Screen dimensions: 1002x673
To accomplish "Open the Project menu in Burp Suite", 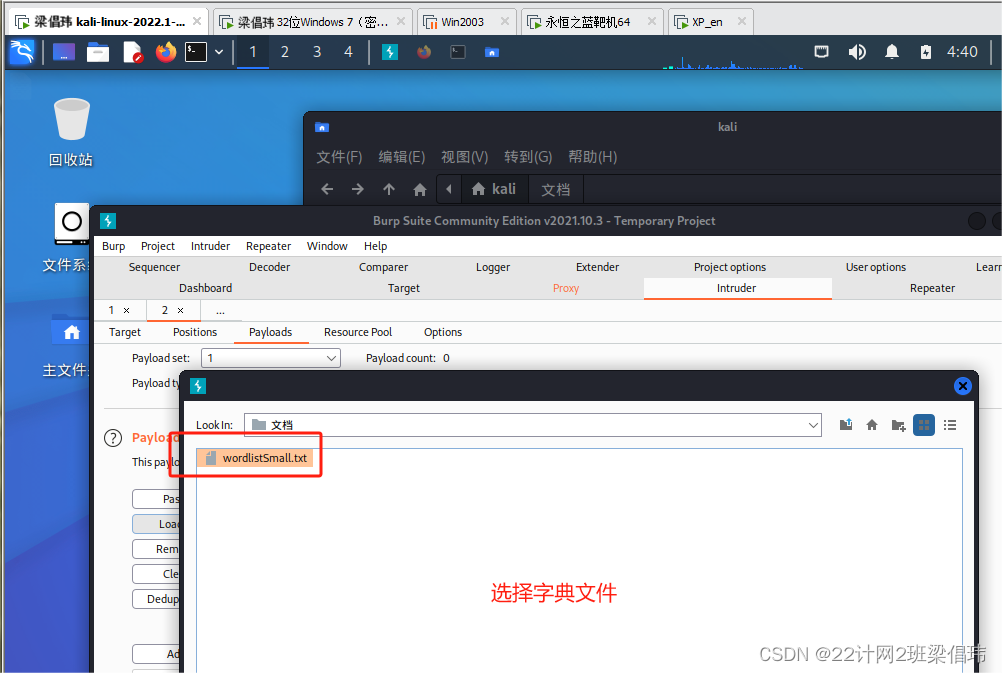I will 158,246.
